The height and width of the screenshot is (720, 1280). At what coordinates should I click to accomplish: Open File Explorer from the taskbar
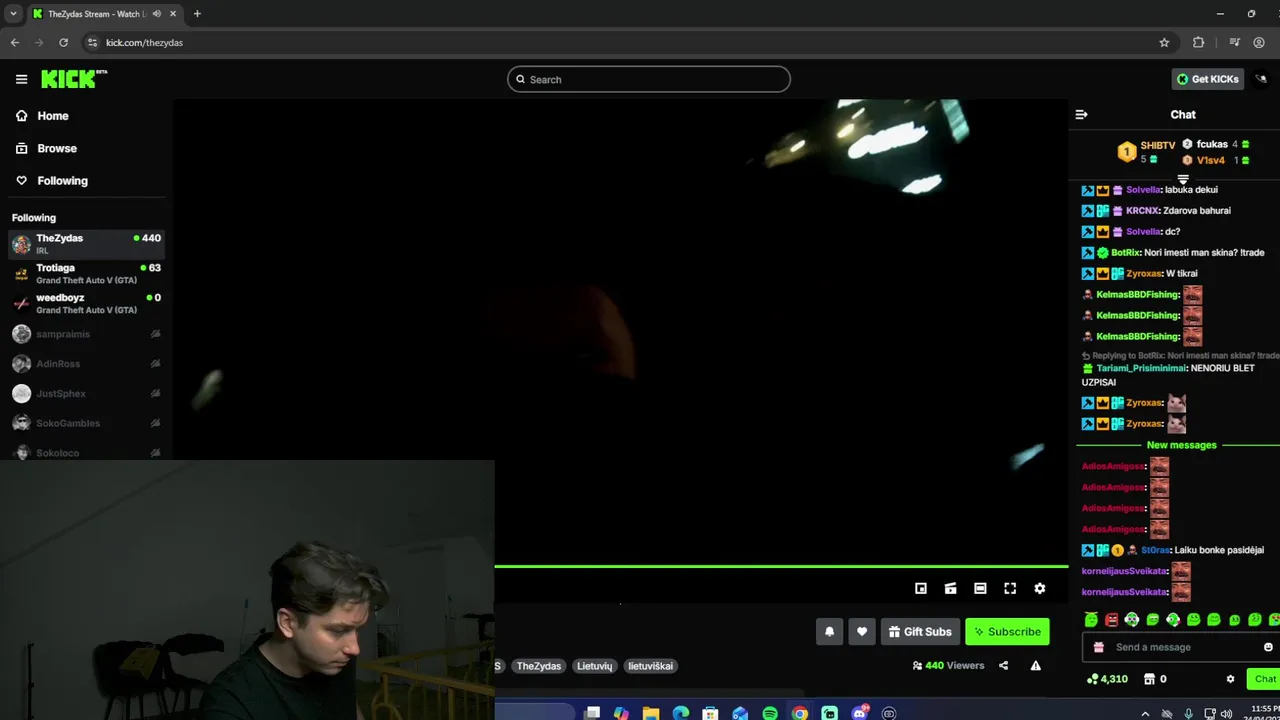[x=651, y=713]
